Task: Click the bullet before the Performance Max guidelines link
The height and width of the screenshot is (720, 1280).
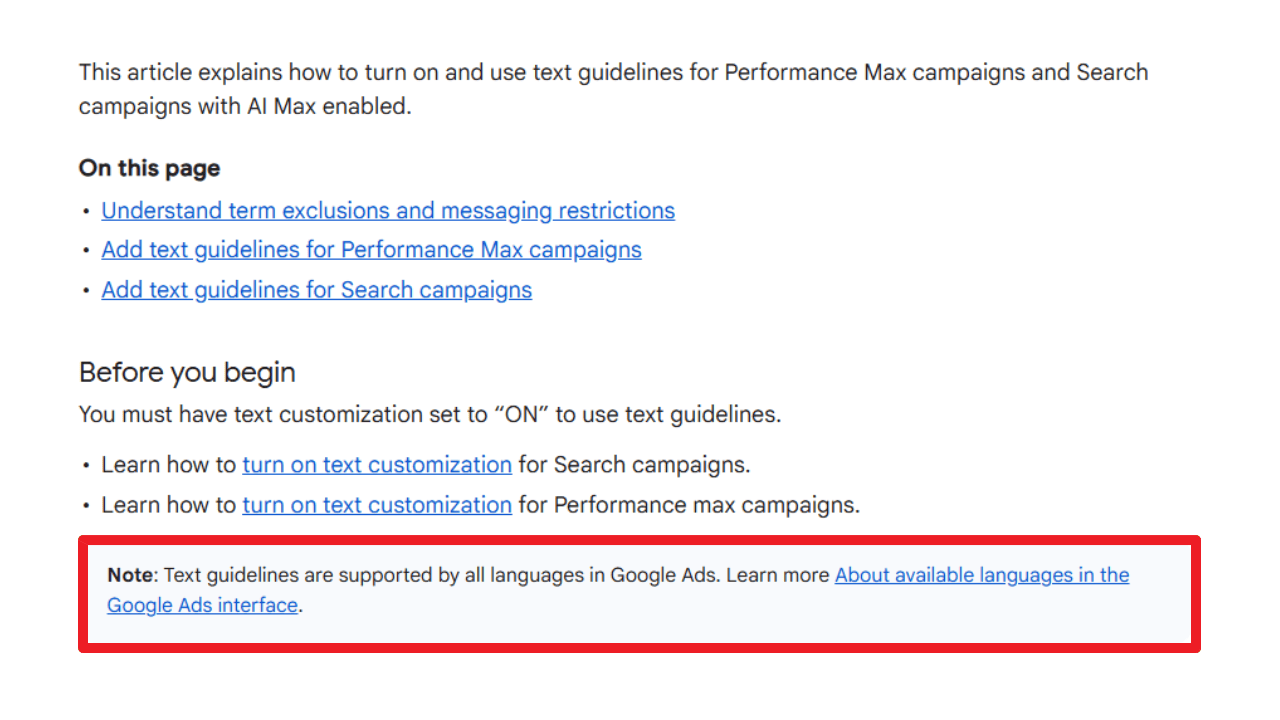Action: coord(86,251)
